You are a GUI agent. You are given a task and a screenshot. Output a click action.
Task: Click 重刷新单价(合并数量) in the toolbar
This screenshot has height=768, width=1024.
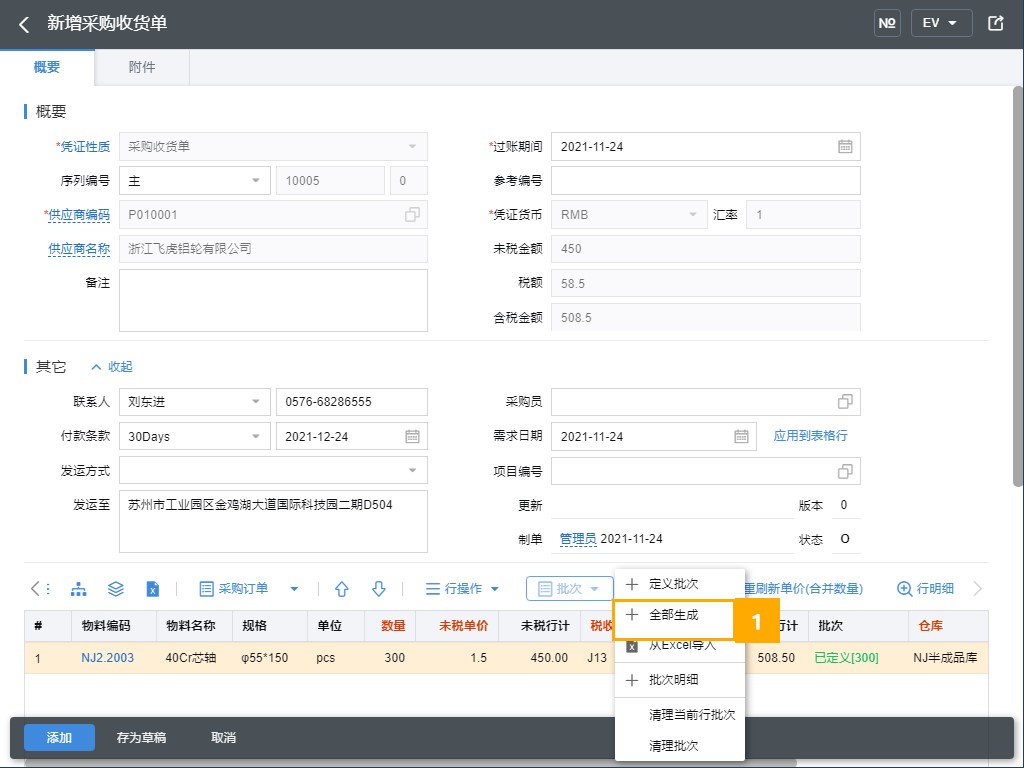[x=804, y=589]
